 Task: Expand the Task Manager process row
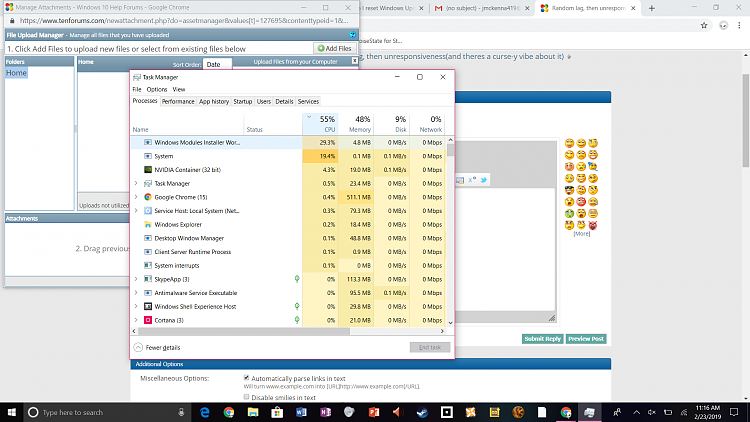click(x=136, y=183)
